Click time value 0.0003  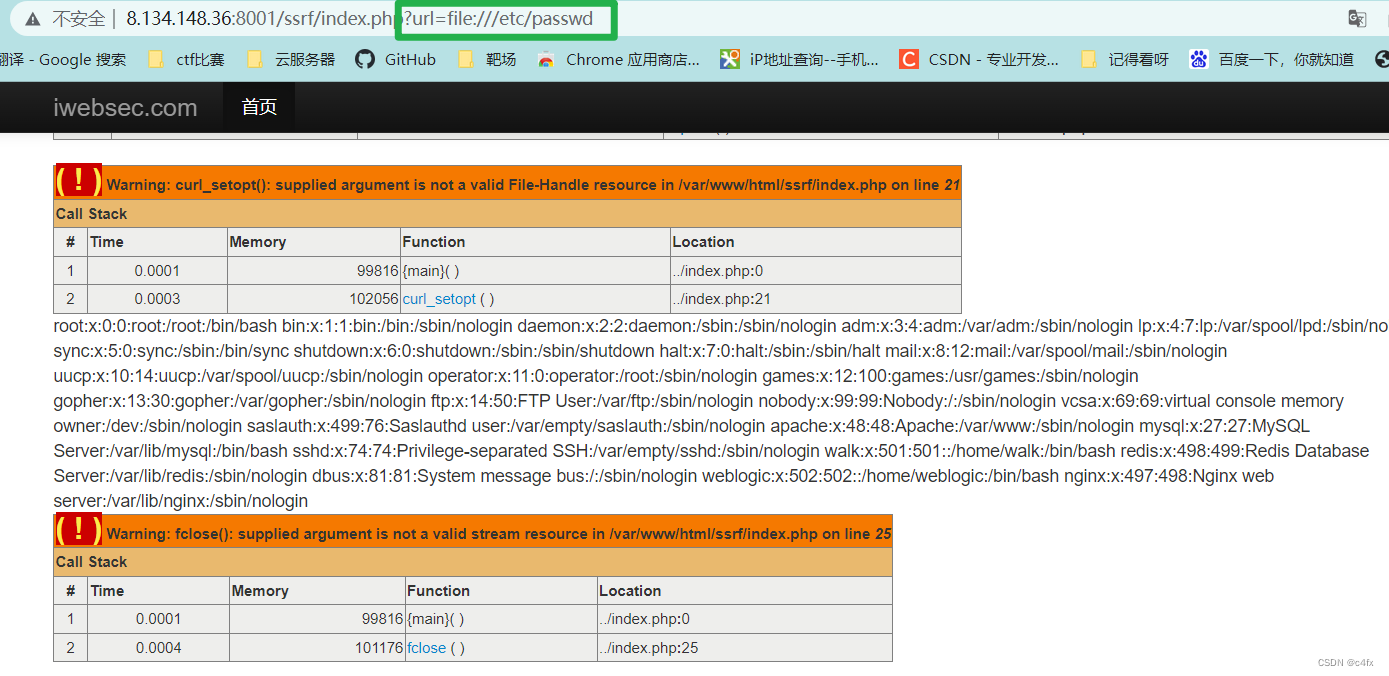pos(158,299)
